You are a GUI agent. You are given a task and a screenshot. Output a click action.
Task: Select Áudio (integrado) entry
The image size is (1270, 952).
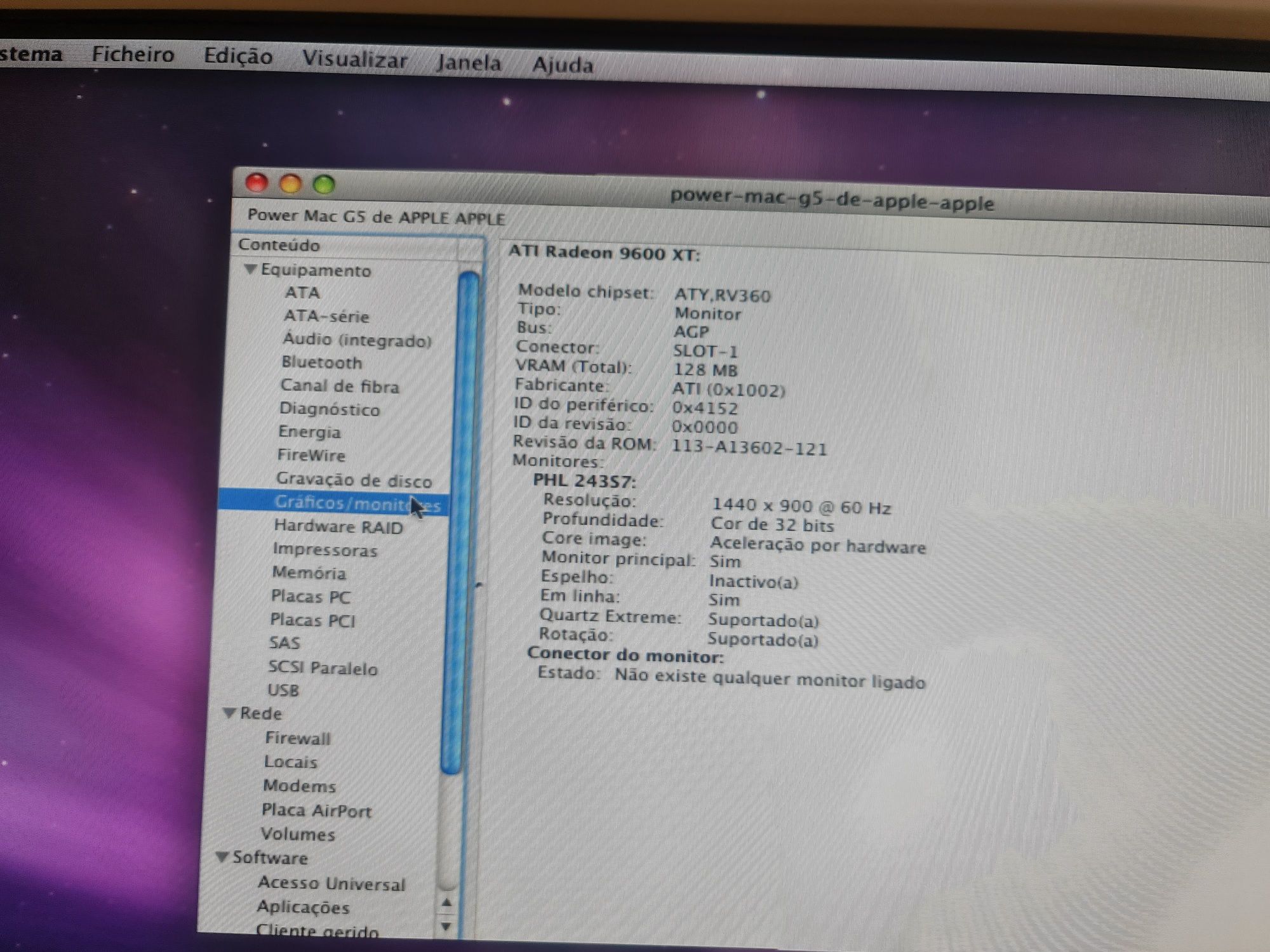357,340
